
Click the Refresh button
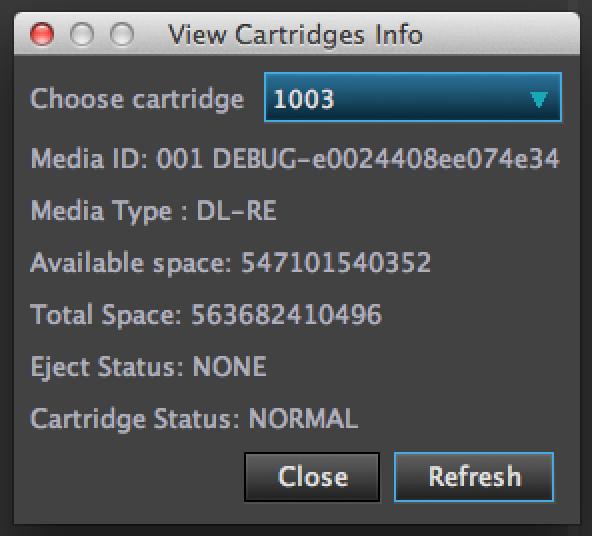[474, 477]
